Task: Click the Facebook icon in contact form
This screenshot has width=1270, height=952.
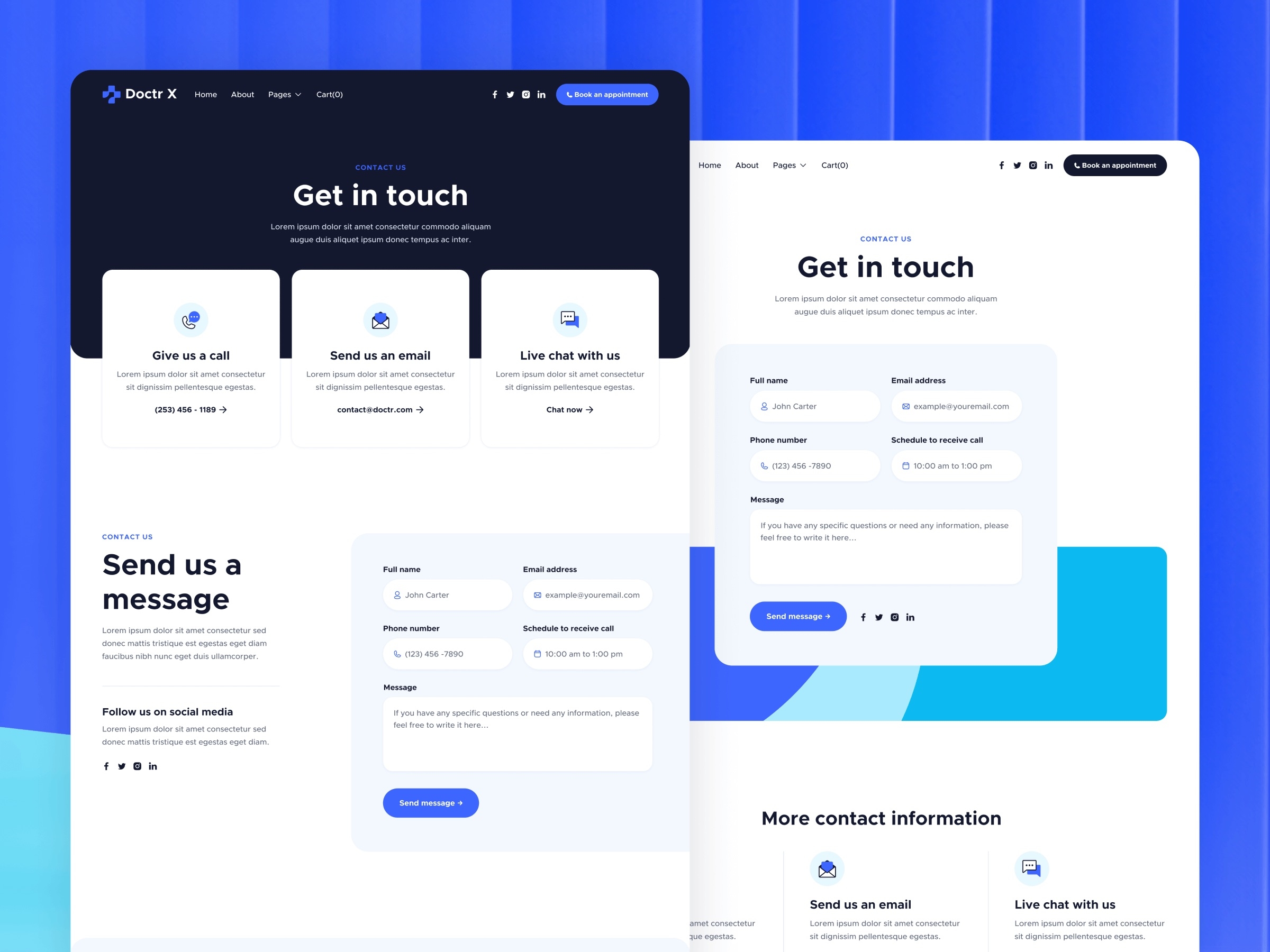Action: [862, 617]
